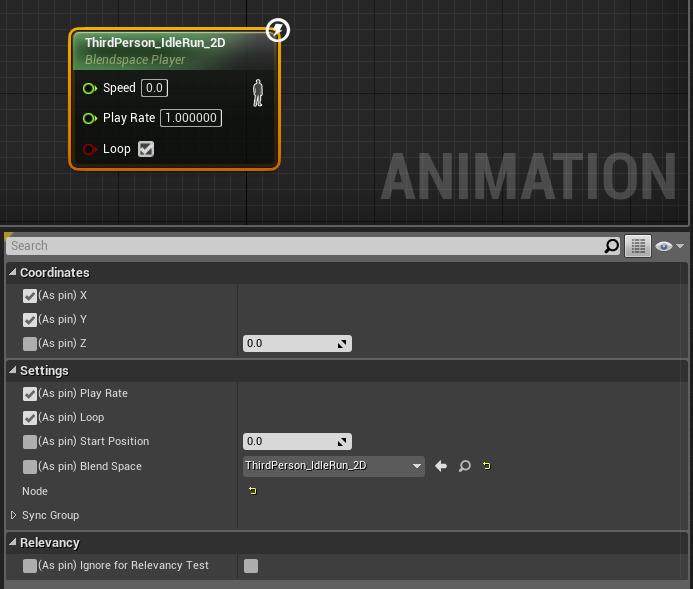Enable (As pin) Start Position checkbox
The width and height of the screenshot is (693, 589).
click(30, 441)
